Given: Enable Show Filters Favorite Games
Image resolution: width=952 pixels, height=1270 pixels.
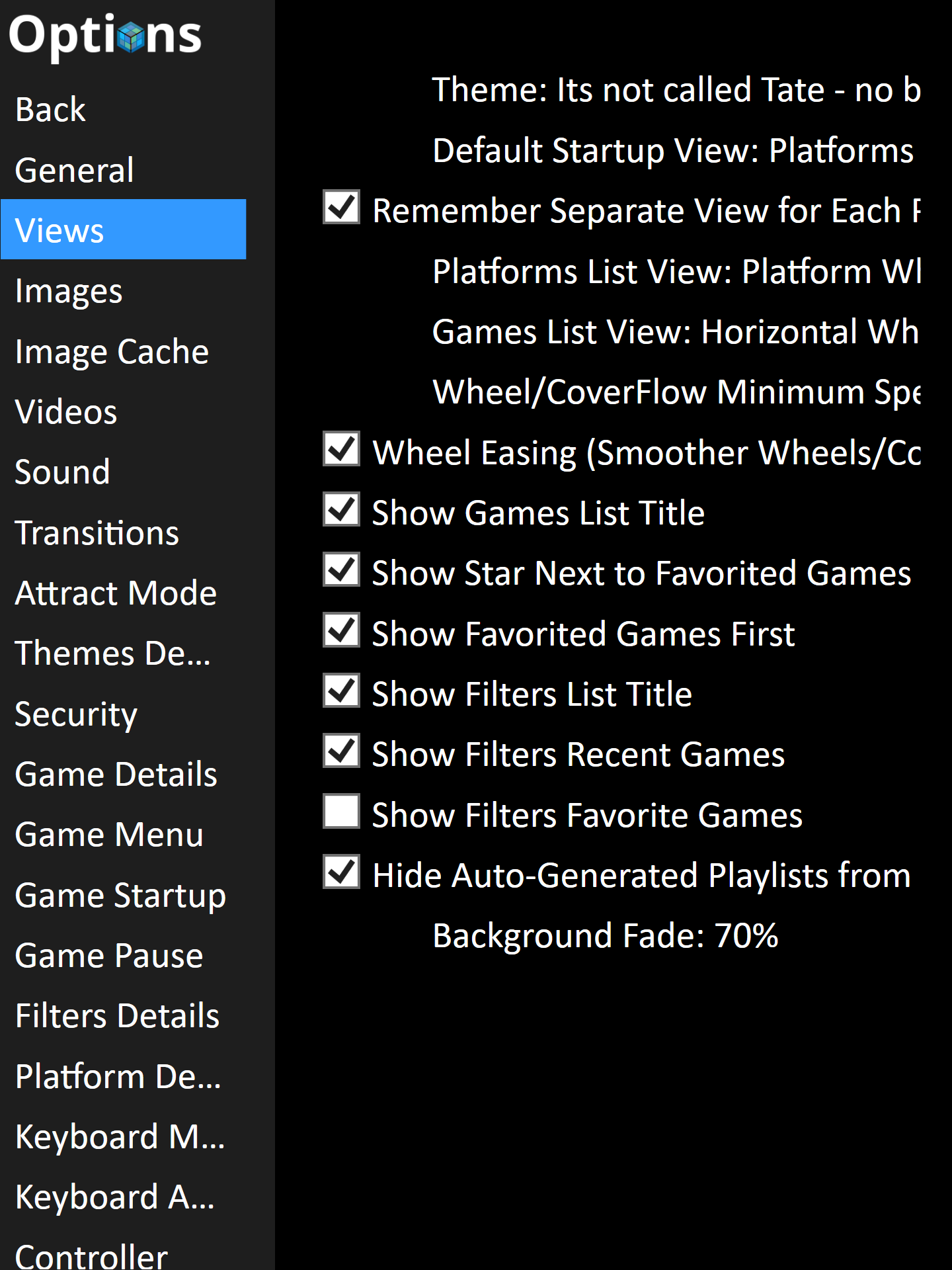Looking at the screenshot, I should pyautogui.click(x=341, y=812).
